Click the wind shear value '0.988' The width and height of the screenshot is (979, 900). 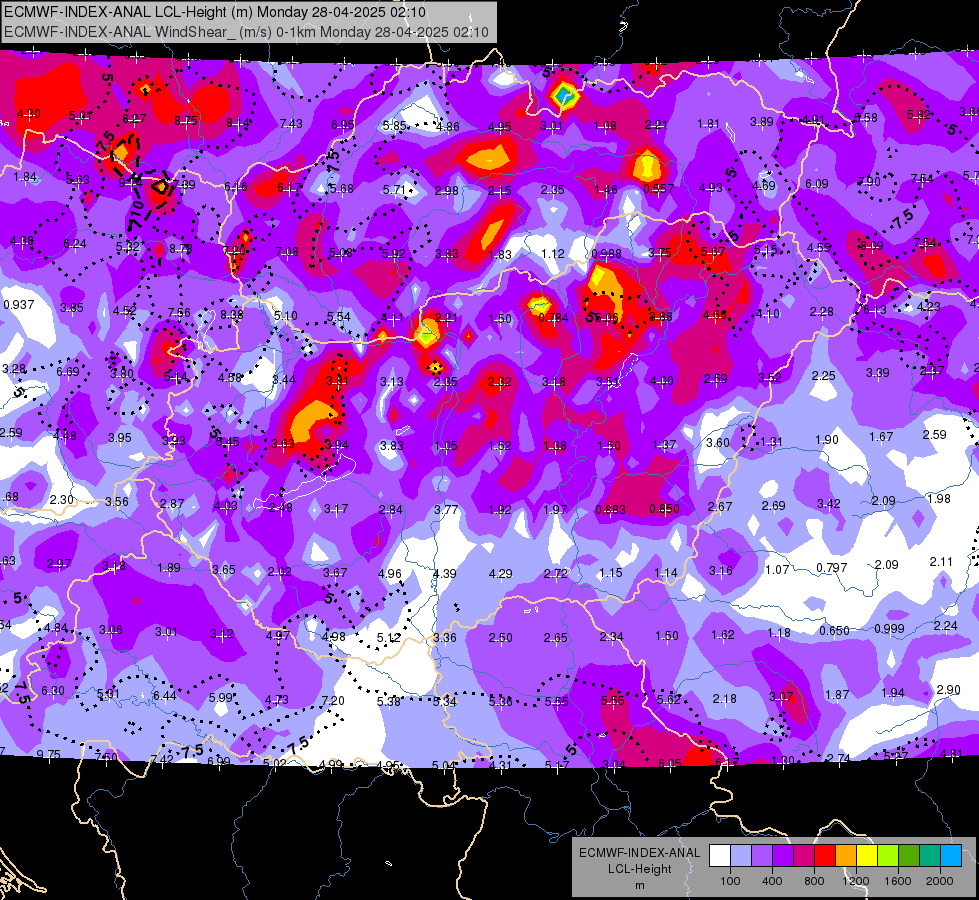(606, 254)
